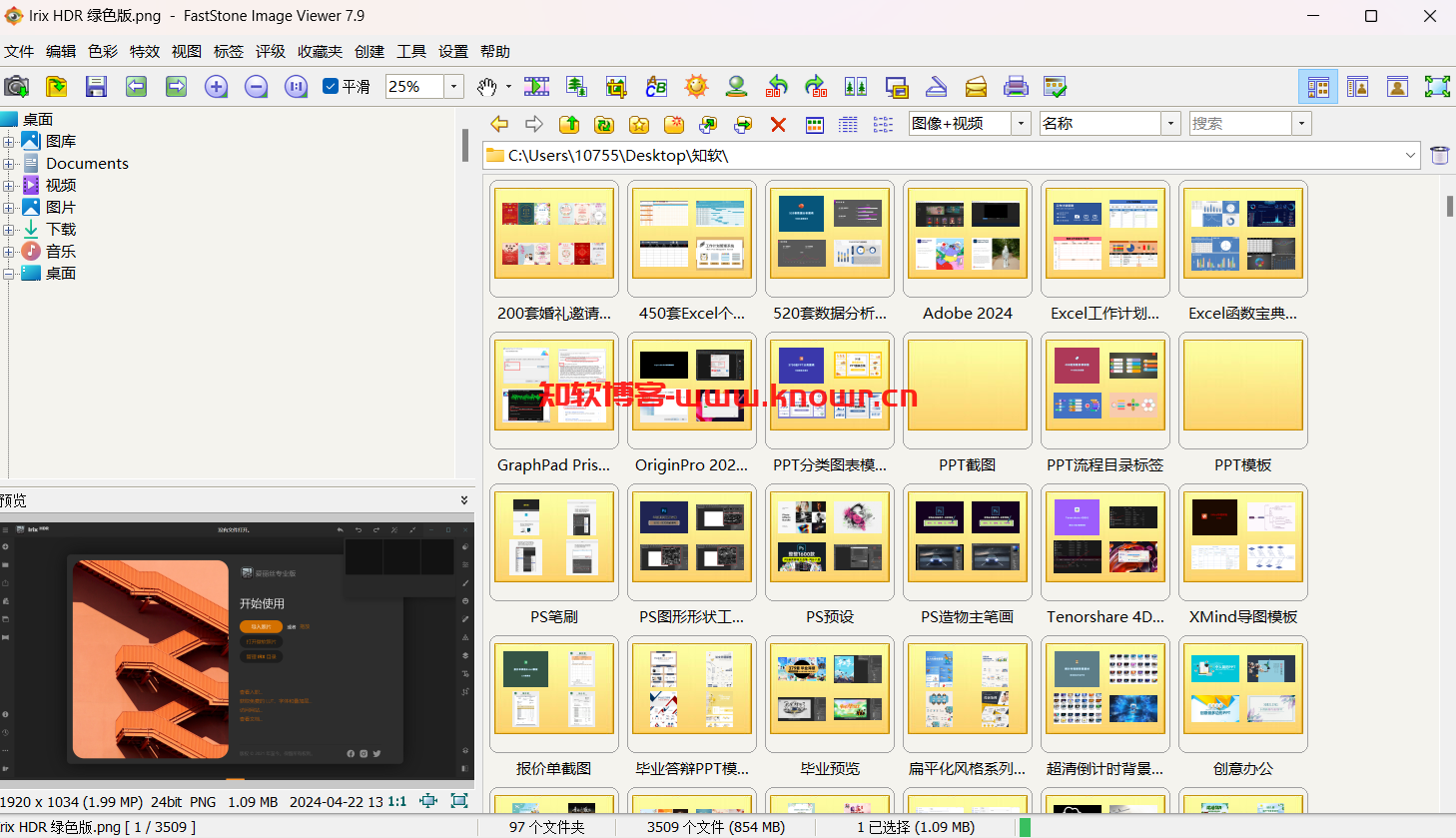Open the Resize/Resample trees icon
Screen dimensions: 1456x838
[576, 87]
